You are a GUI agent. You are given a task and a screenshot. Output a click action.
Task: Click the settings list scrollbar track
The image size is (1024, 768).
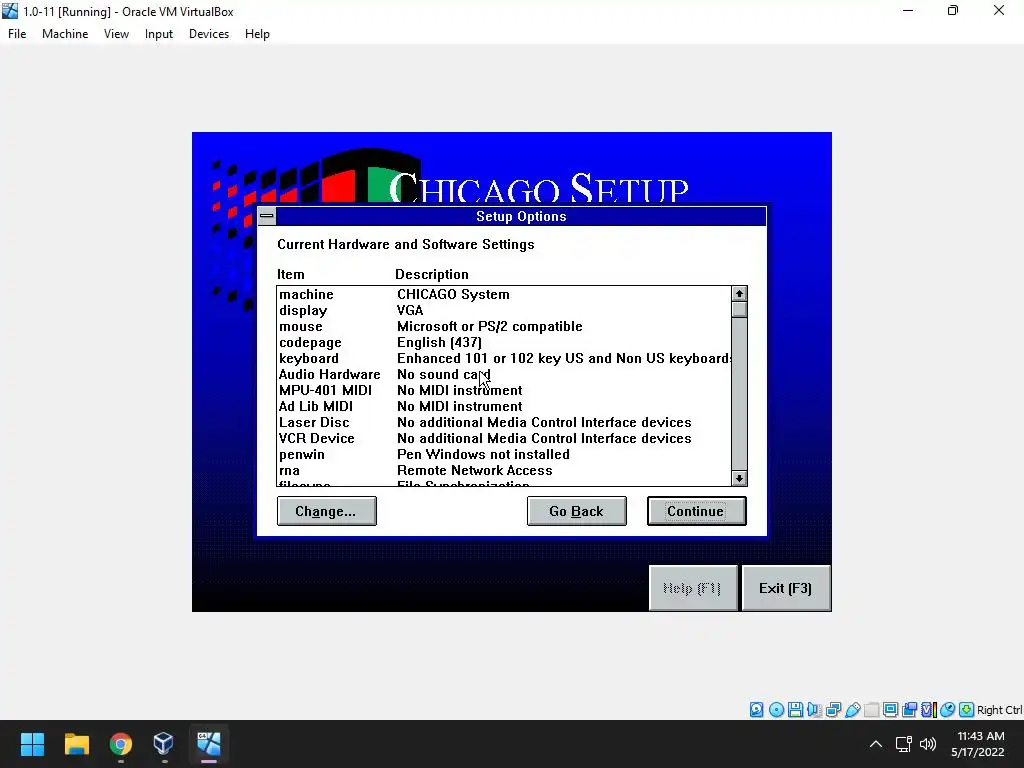point(739,394)
